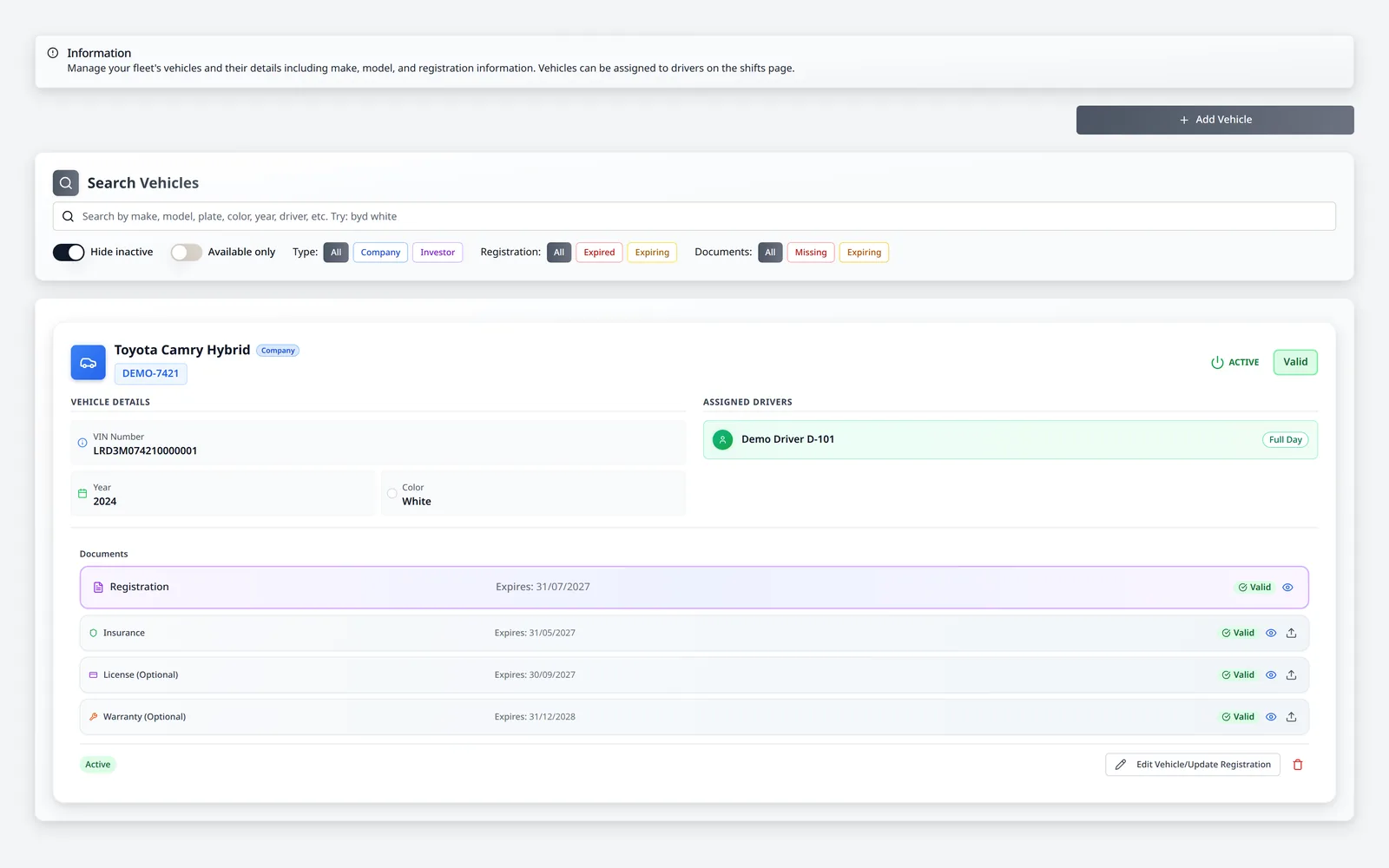Click the Insurance shield icon
This screenshot has width=1389, height=868.
coord(93,634)
